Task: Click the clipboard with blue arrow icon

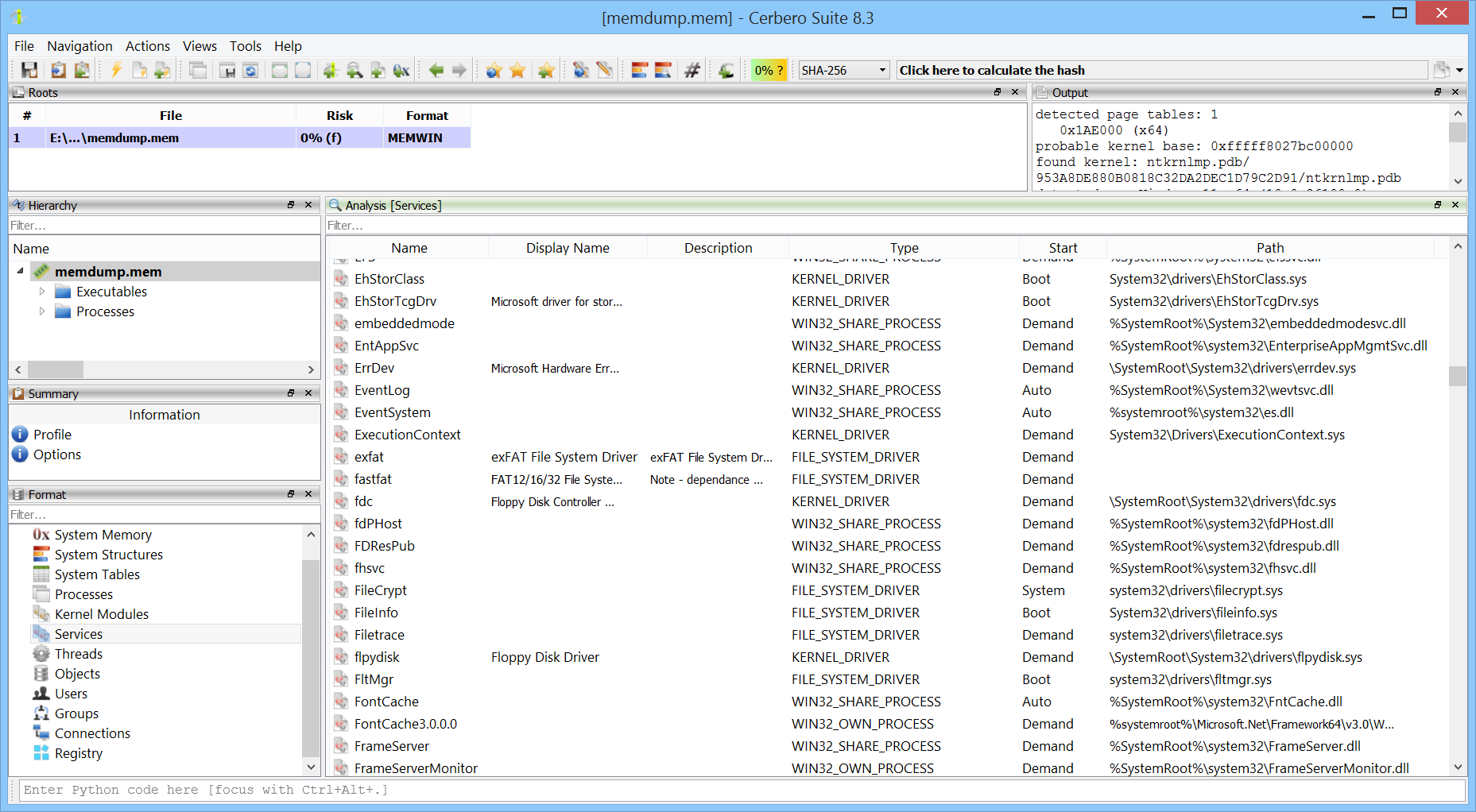Action: point(58,70)
